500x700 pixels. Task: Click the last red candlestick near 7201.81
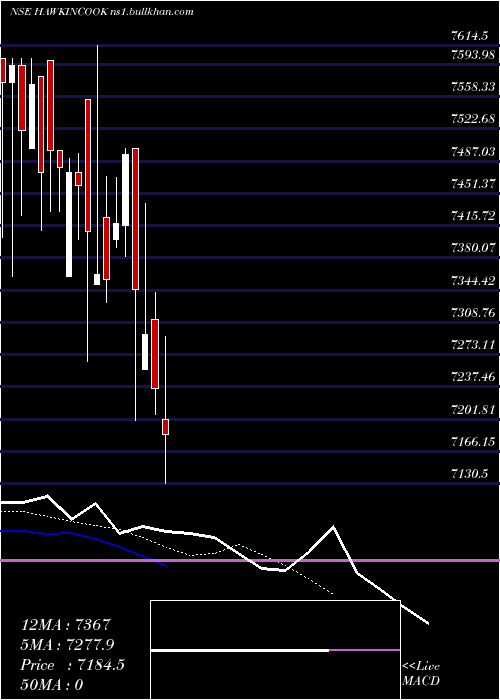click(x=165, y=427)
